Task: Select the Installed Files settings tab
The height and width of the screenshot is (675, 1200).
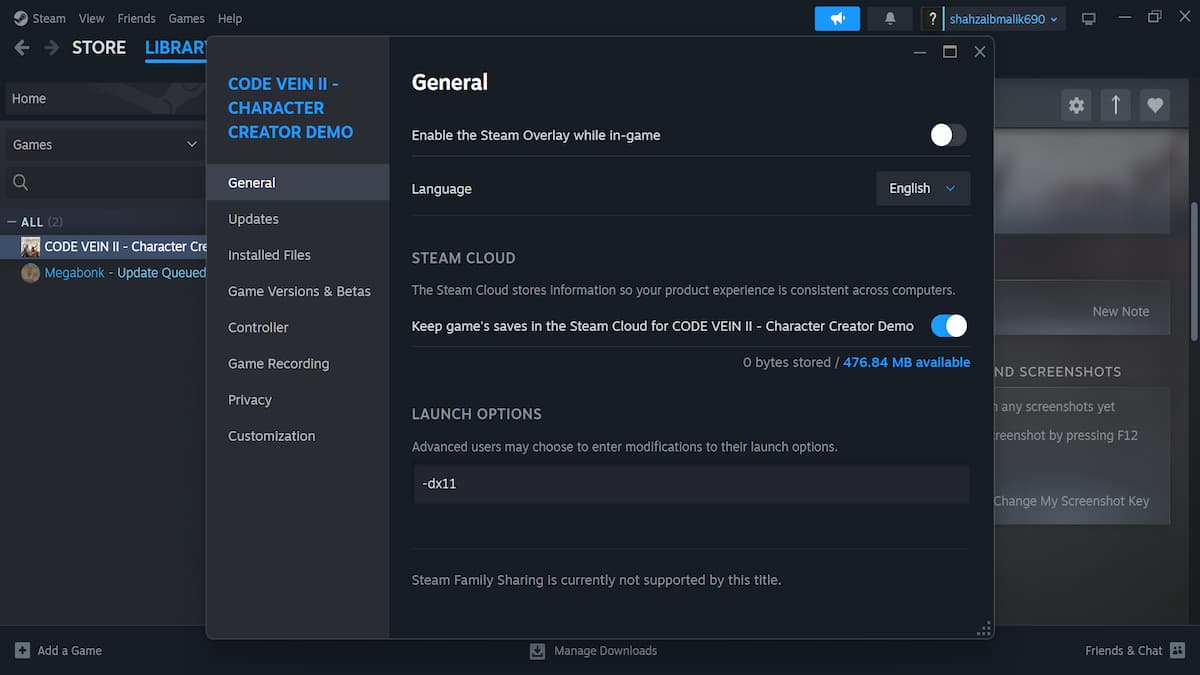Action: tap(269, 255)
